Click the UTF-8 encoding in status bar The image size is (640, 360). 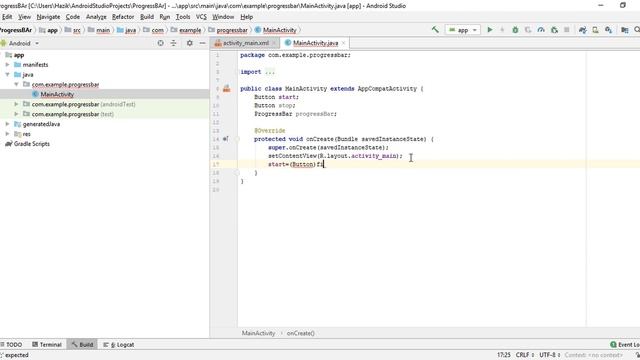pyautogui.click(x=550, y=355)
